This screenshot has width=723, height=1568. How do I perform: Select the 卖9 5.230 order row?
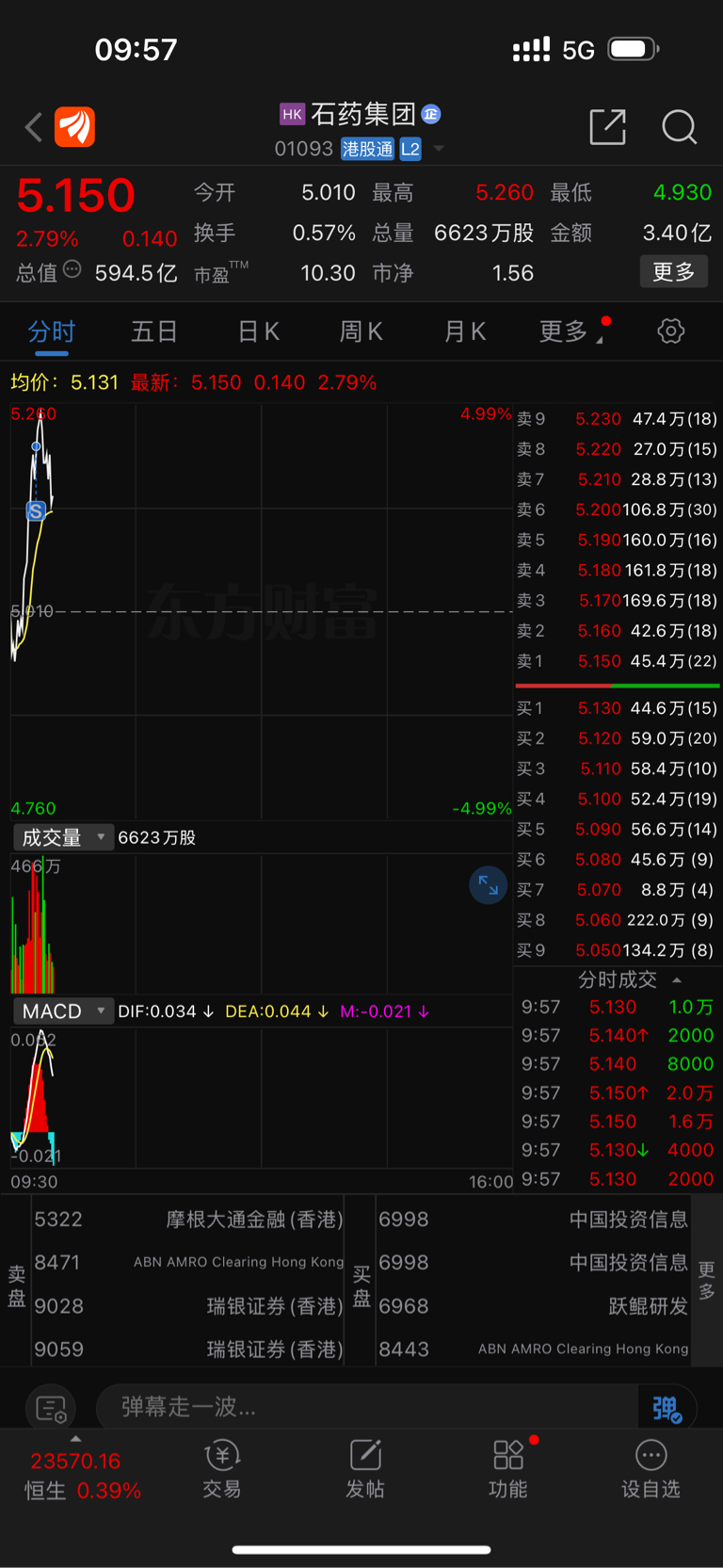click(618, 419)
